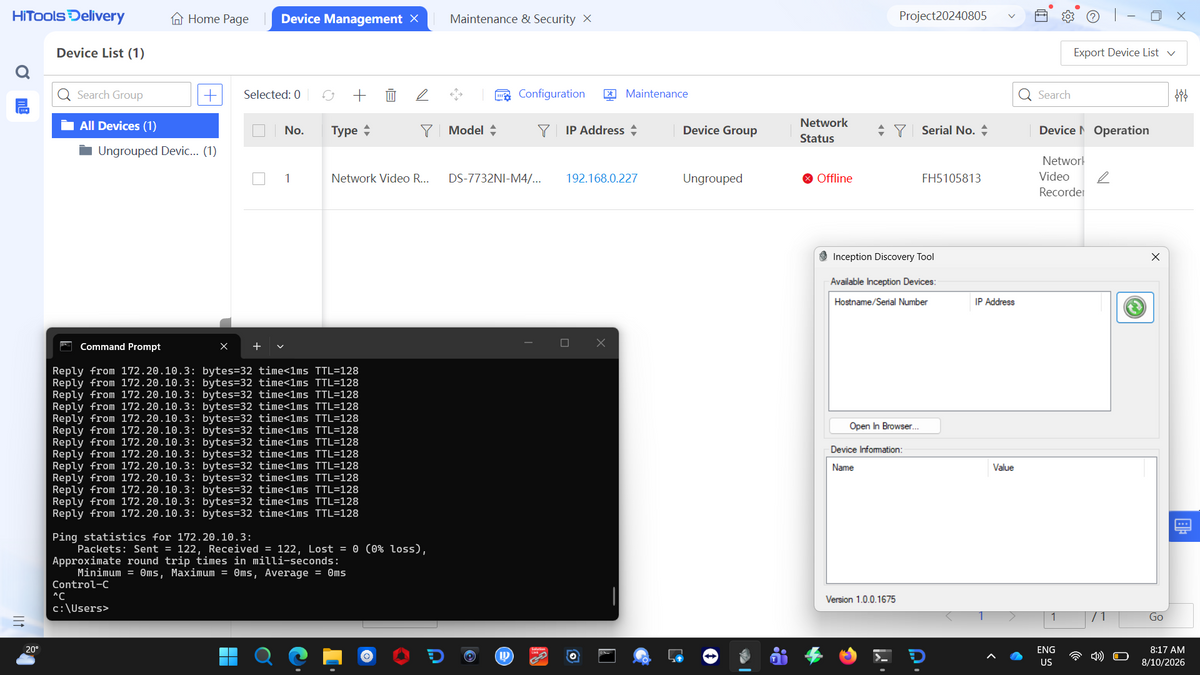Viewport: 1200px width, 675px height.
Task: Click the filter funnel on Network Status column
Action: point(899,131)
